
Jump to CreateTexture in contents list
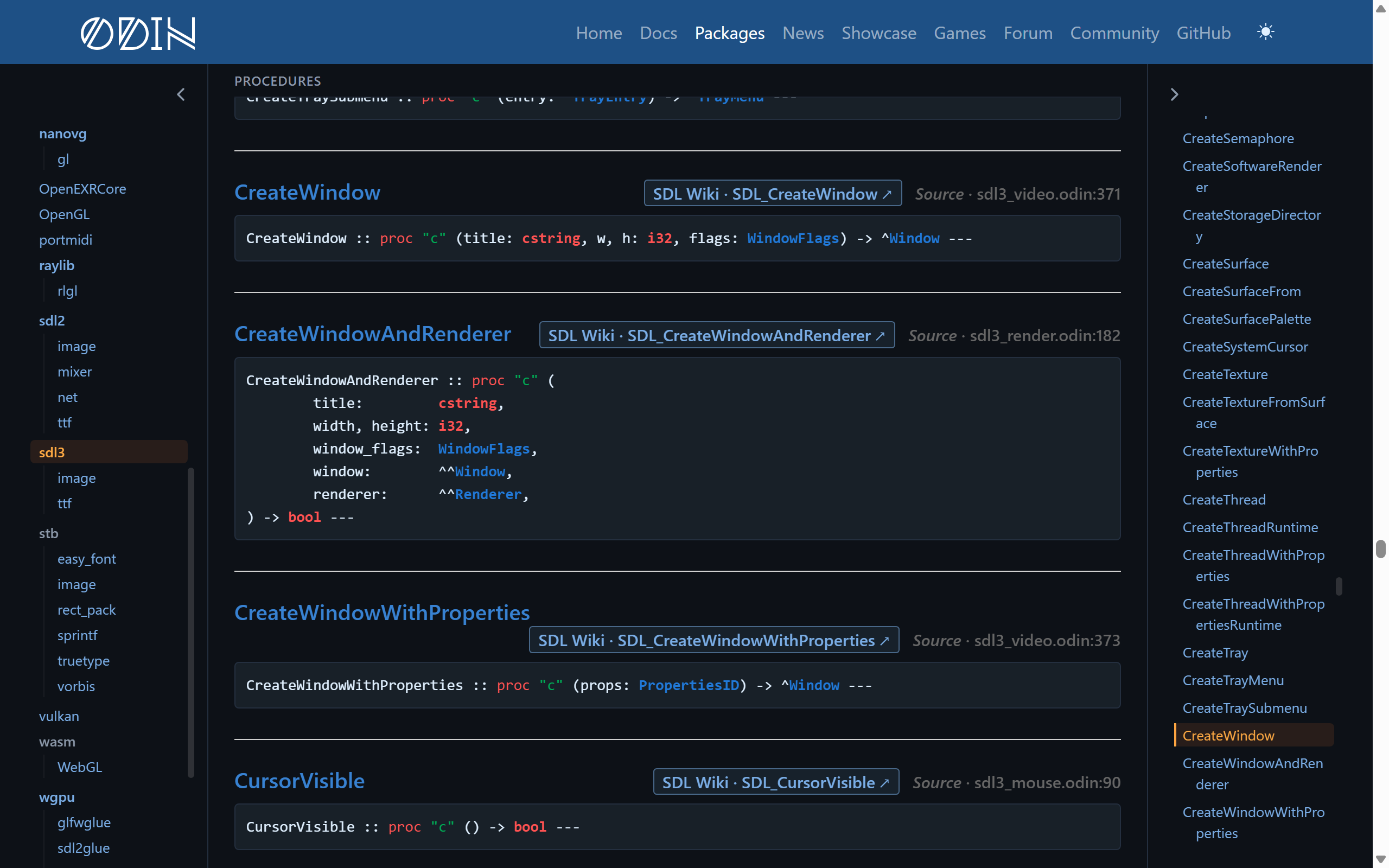(1225, 374)
